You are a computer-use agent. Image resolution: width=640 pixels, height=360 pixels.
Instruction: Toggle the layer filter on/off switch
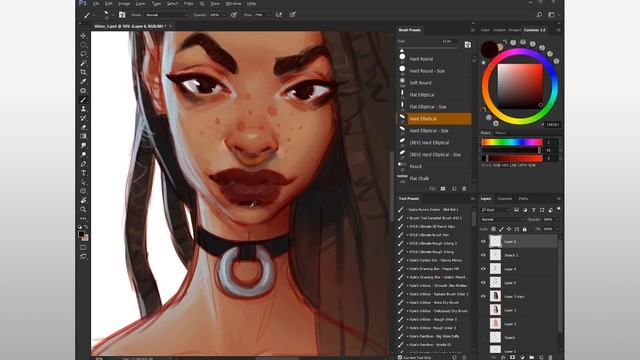558,209
